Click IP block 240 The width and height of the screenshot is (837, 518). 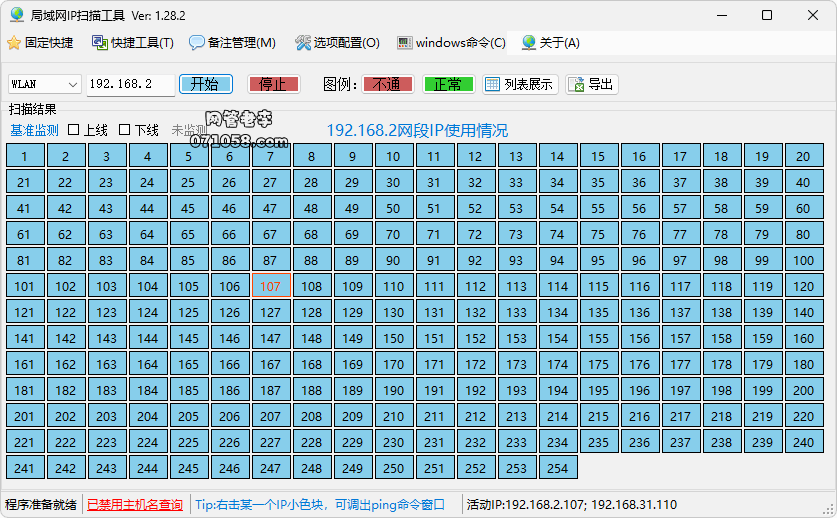pos(804,442)
